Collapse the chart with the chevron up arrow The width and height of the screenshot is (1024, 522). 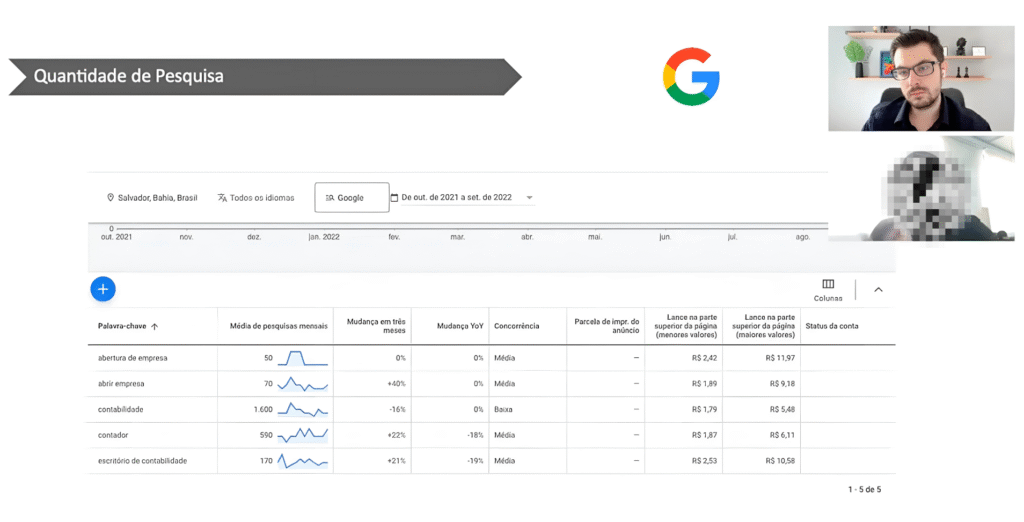click(878, 290)
